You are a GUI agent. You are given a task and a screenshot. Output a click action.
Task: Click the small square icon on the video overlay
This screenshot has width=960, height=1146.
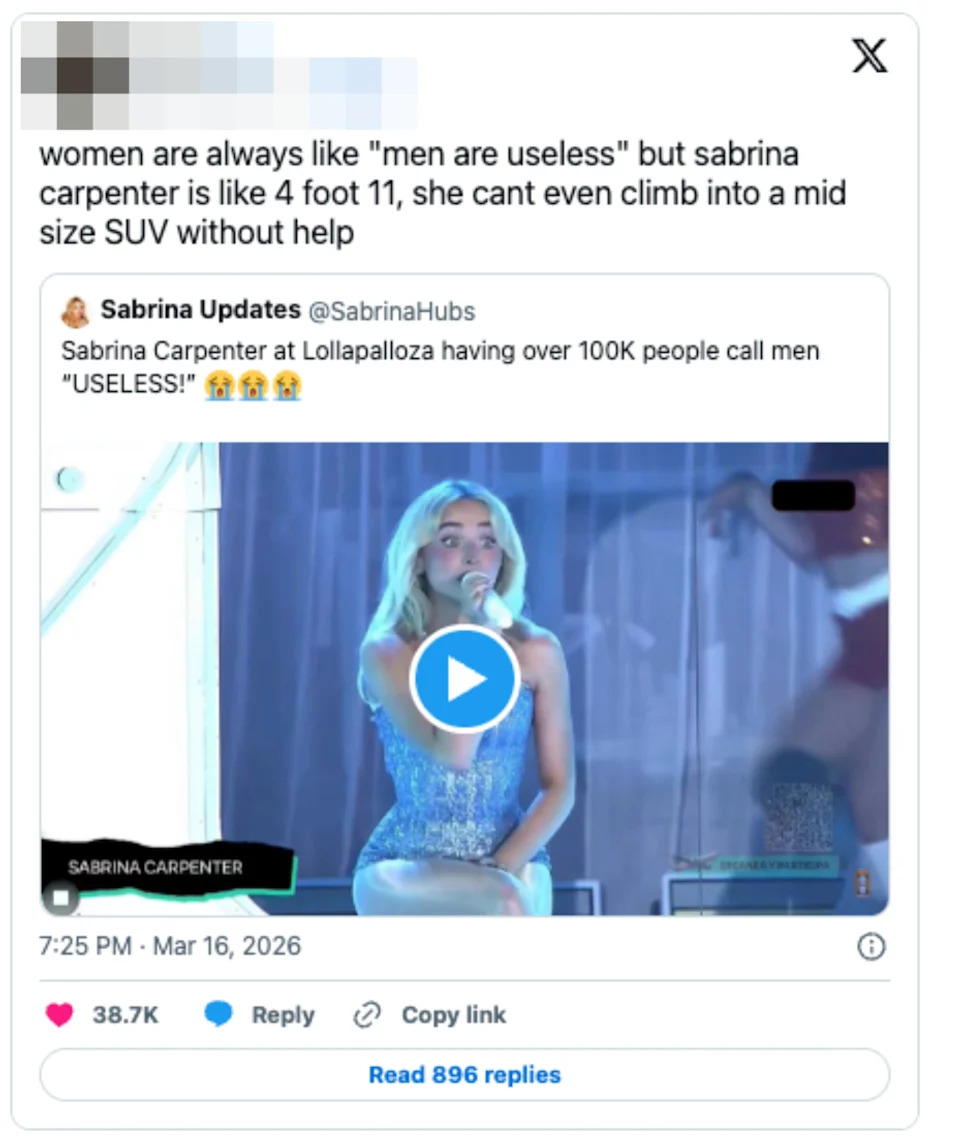[60, 898]
